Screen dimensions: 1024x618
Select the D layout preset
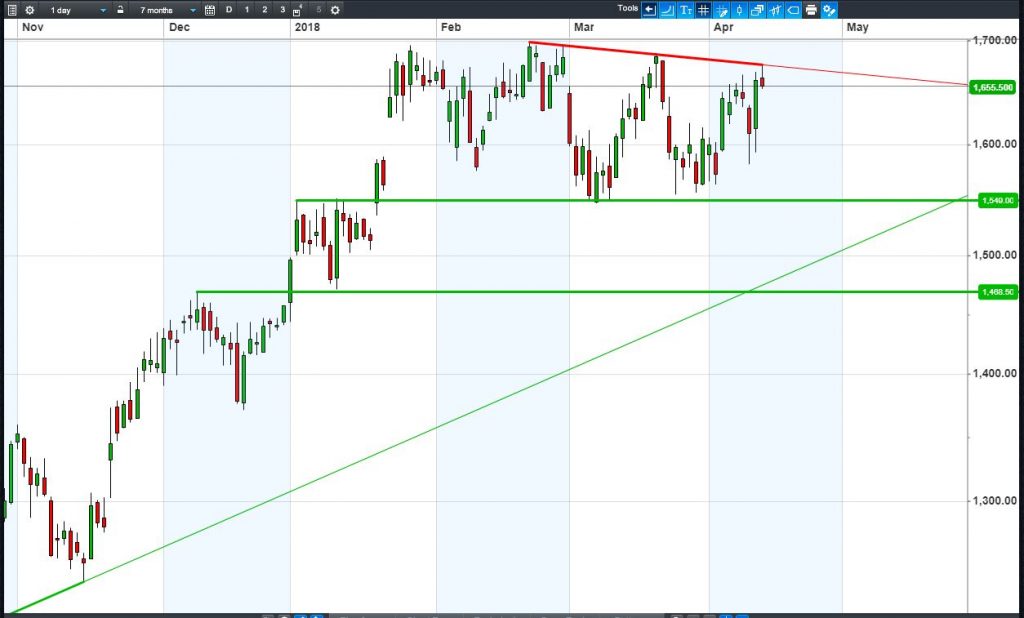click(229, 10)
